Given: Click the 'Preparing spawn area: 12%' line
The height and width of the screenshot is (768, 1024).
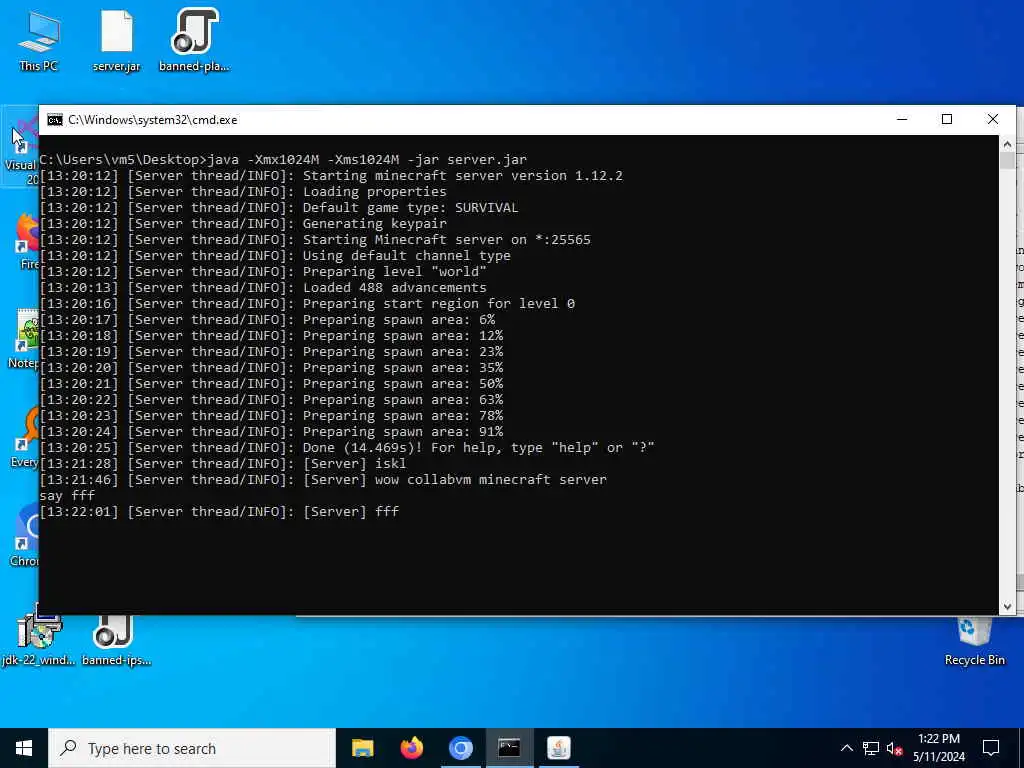Looking at the screenshot, I should tap(271, 336).
